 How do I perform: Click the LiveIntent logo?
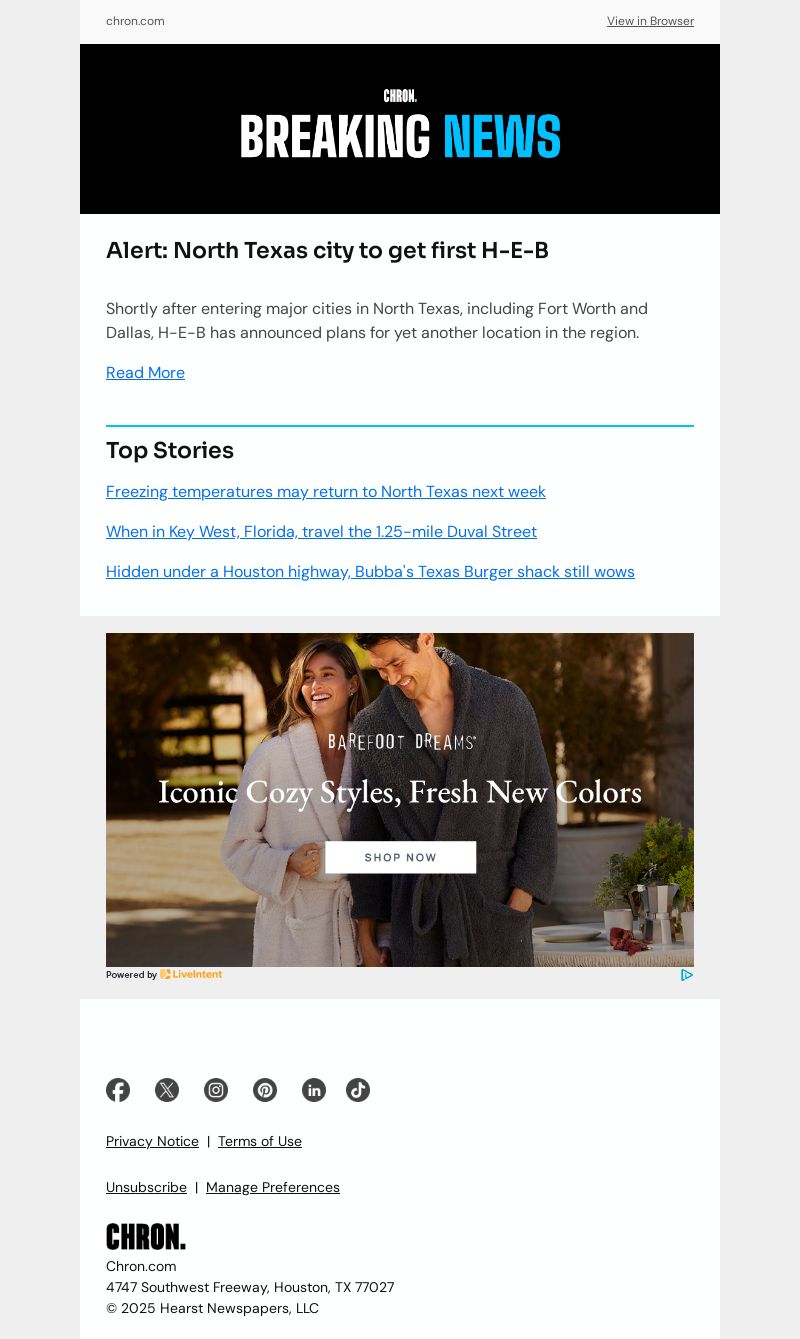point(191,974)
